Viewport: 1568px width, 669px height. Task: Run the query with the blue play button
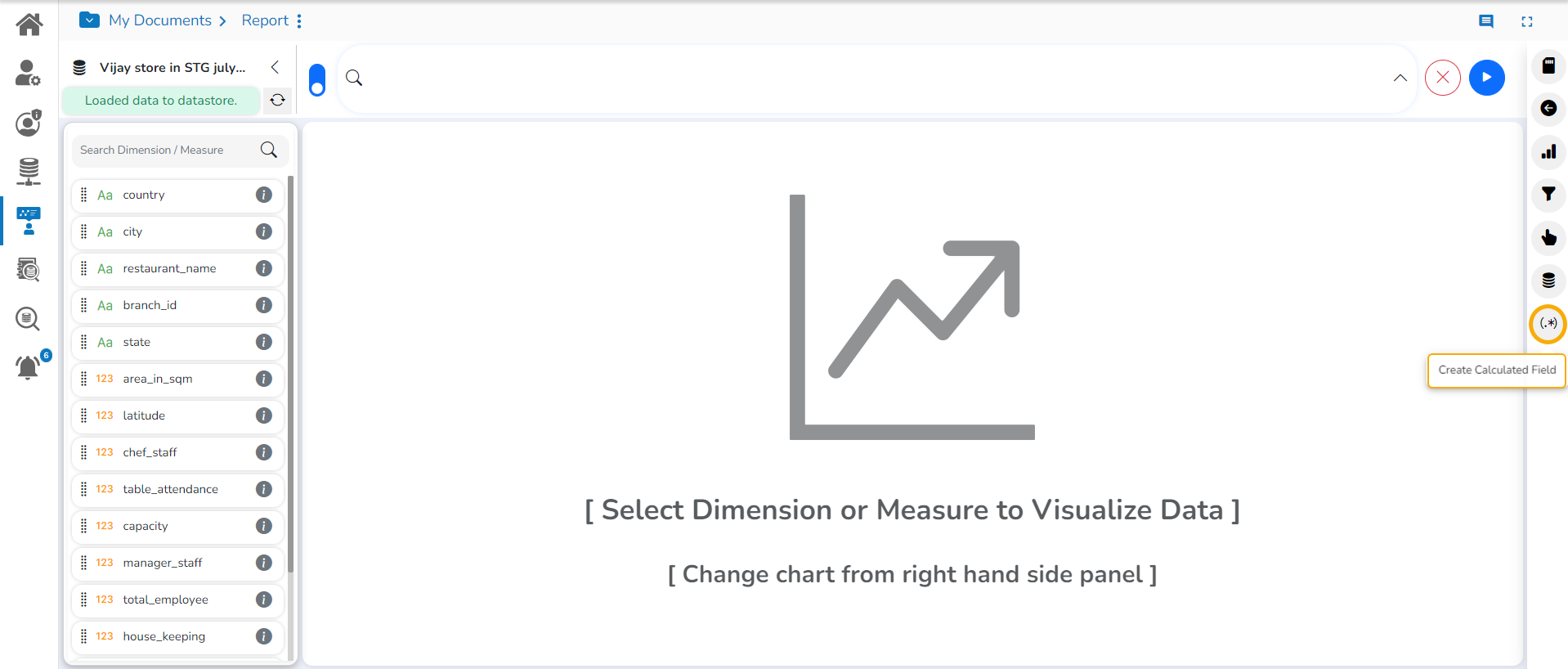tap(1486, 78)
